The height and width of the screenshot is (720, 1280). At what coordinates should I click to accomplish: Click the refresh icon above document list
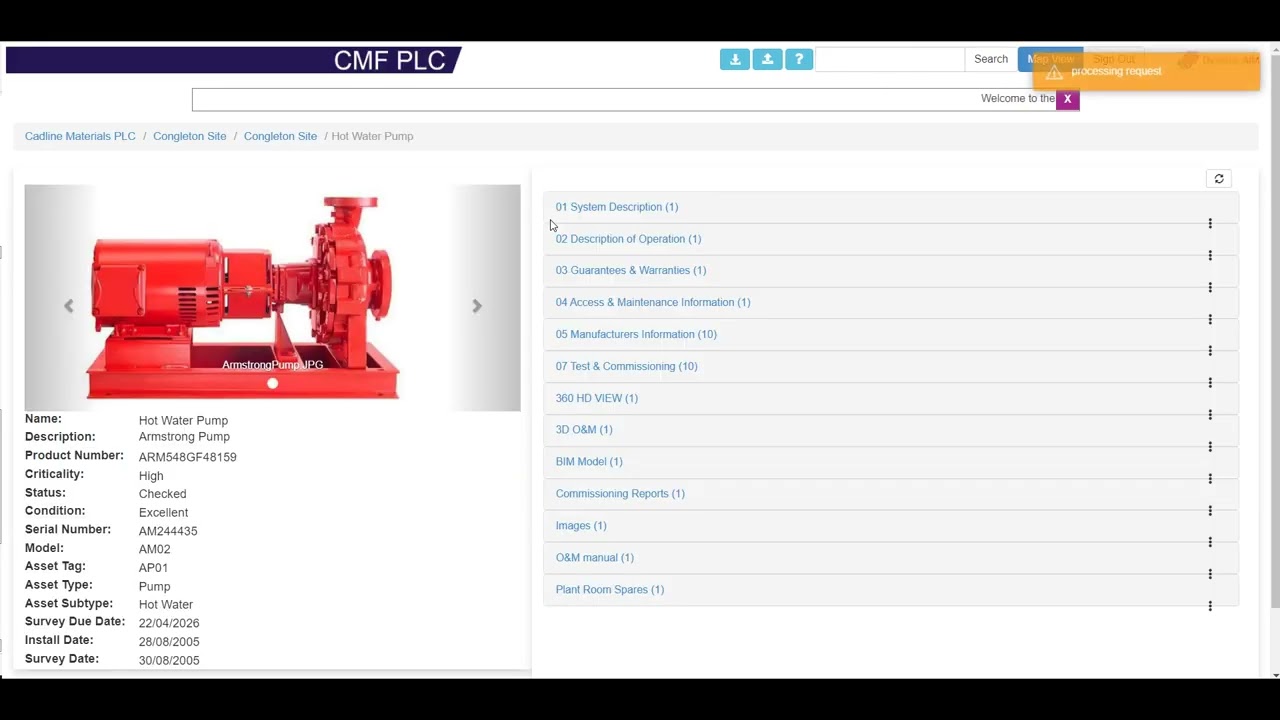point(1219,179)
